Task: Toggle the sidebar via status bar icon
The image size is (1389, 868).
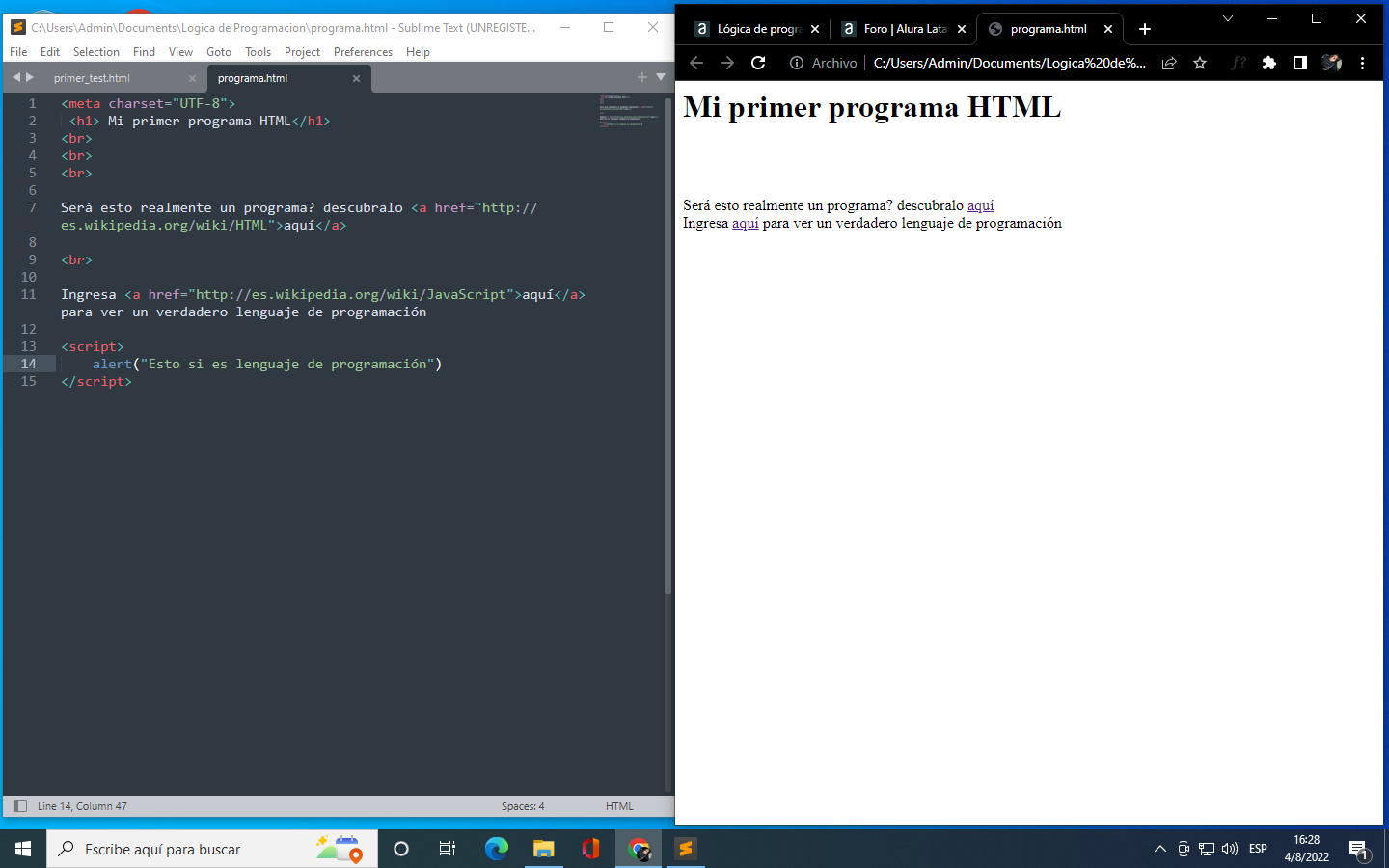Action: pyautogui.click(x=20, y=806)
